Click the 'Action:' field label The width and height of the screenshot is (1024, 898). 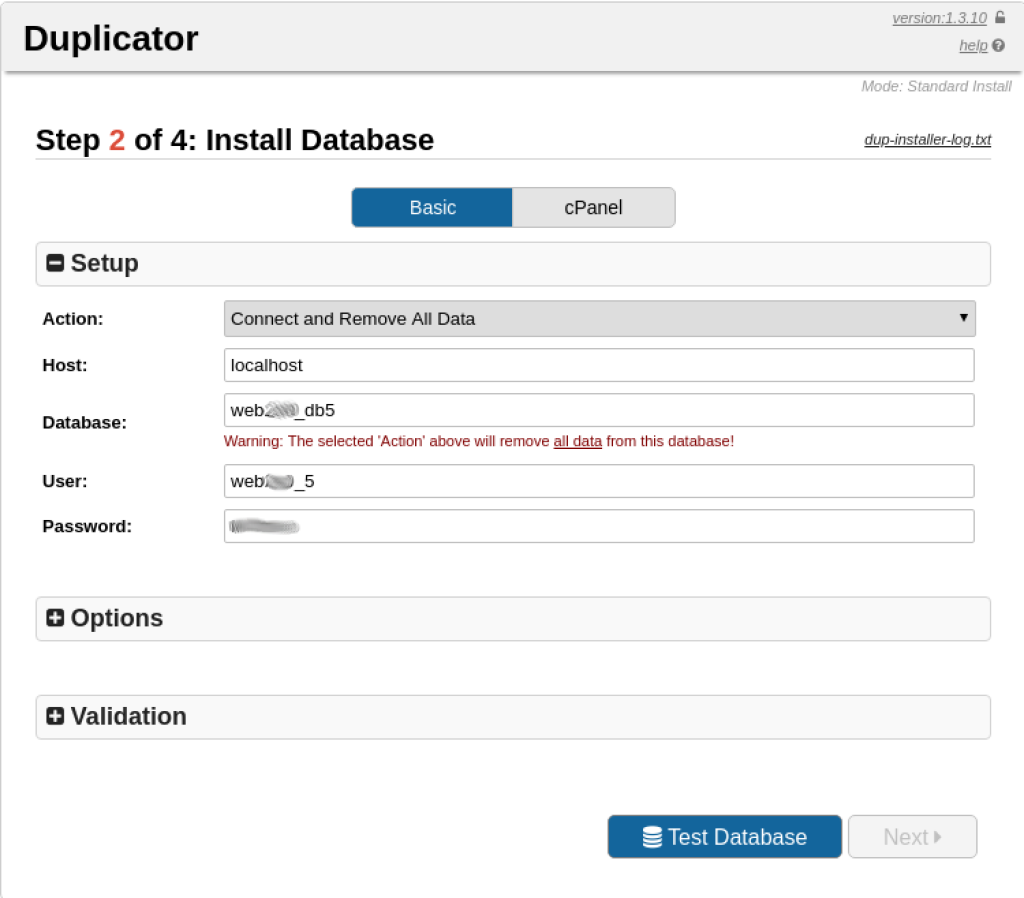[73, 319]
